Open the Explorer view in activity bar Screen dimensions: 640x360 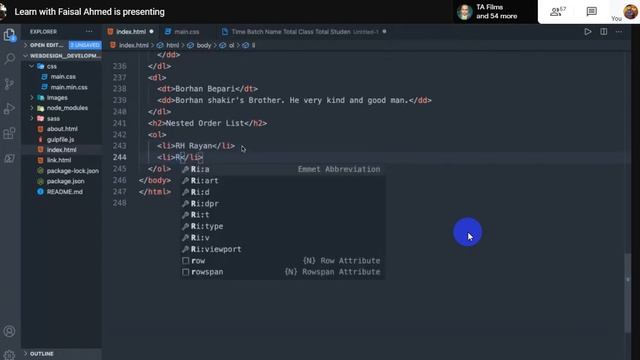[9, 35]
